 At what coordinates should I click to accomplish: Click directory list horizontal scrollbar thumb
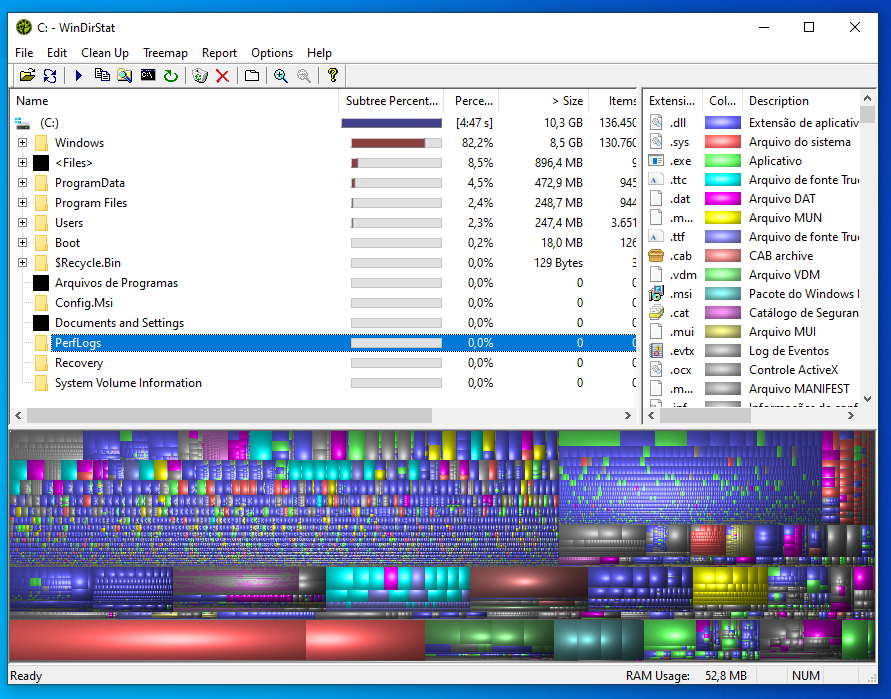click(229, 415)
